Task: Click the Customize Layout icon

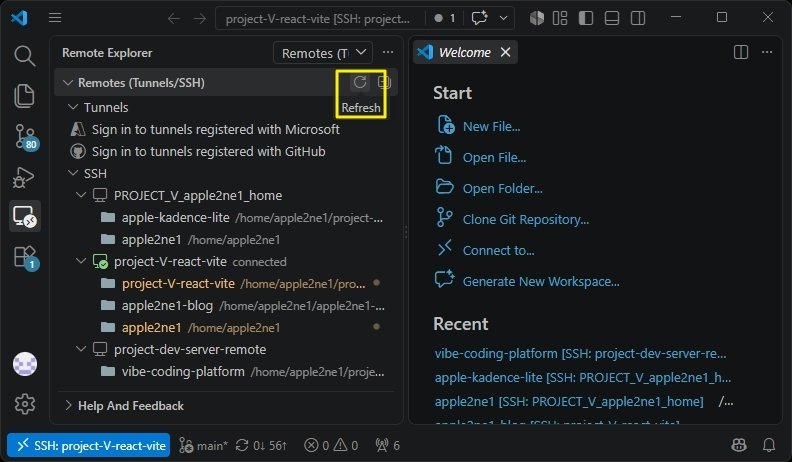Action: tap(560, 18)
